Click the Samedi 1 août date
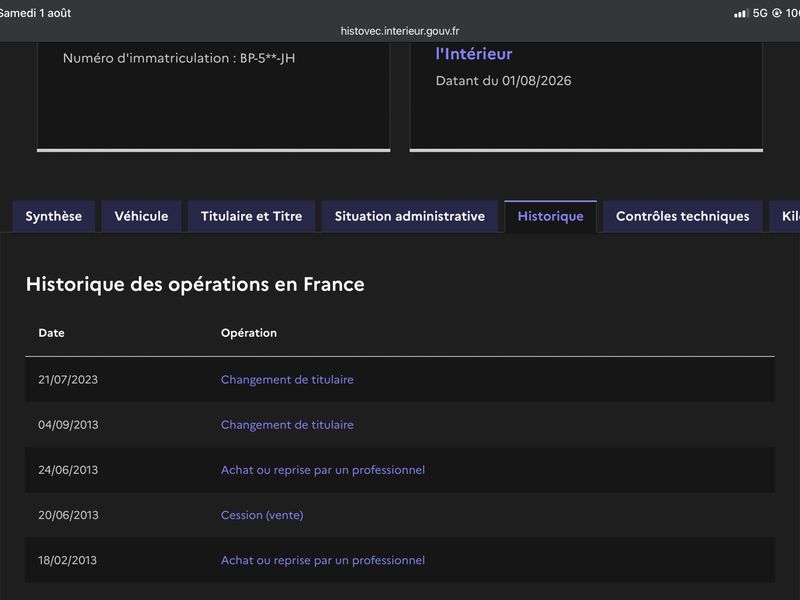Screen dimensions: 800x600 (x=35, y=13)
